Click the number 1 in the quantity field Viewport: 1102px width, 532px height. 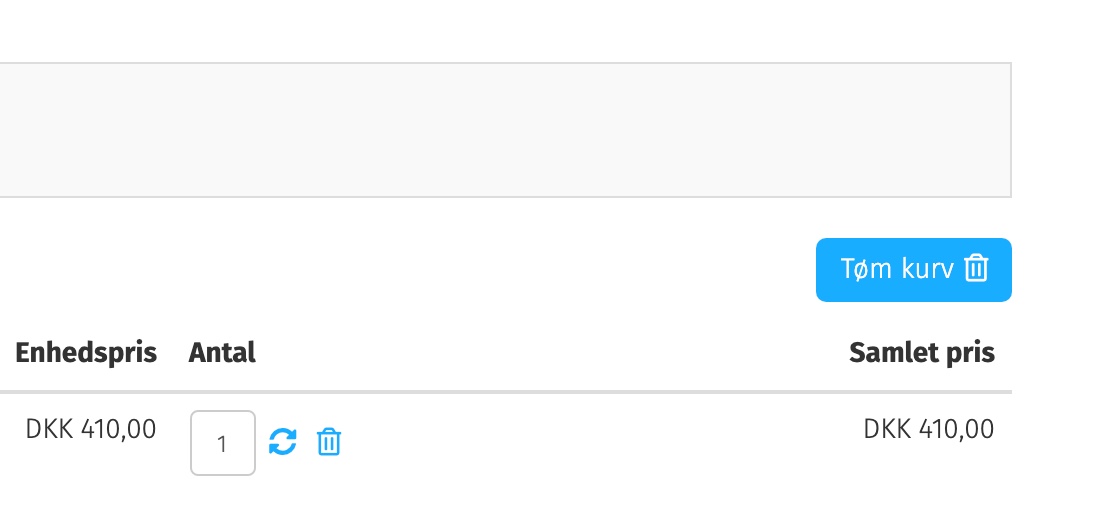tap(222, 443)
